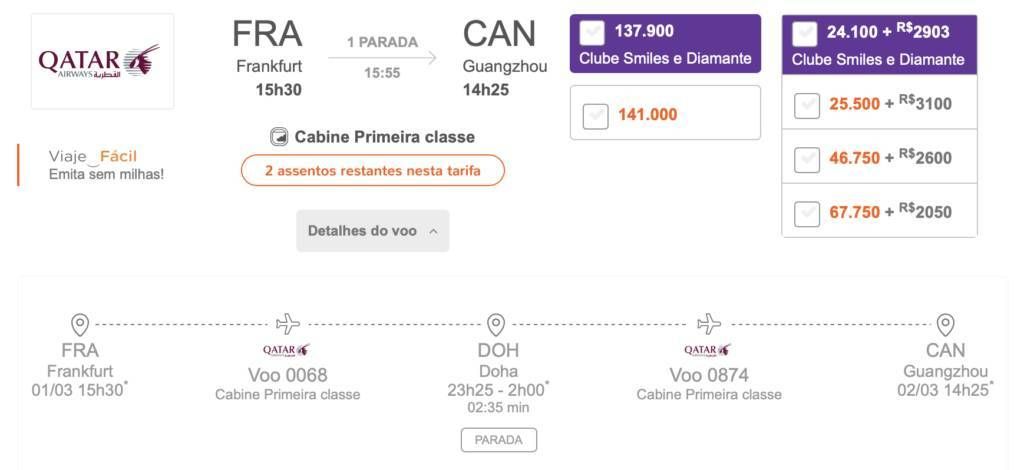Check the 24.100 + R$2903 fare option

point(804,34)
